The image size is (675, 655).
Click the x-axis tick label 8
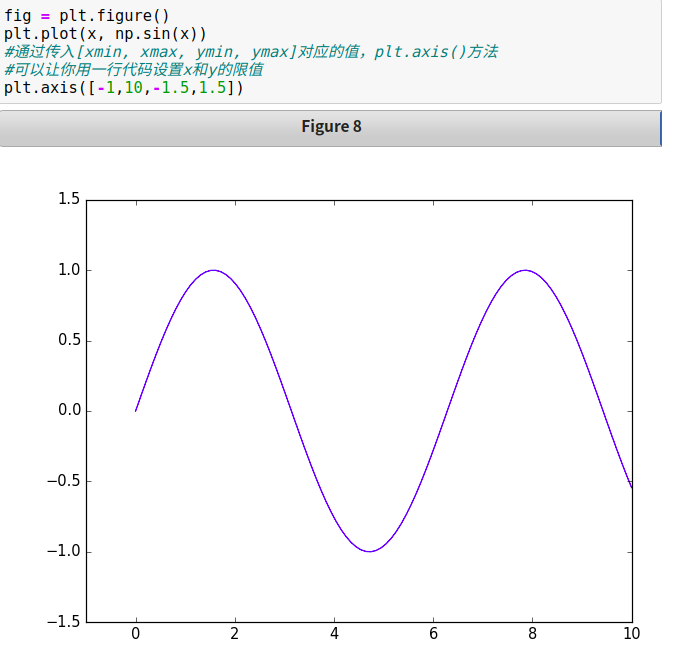point(533,634)
